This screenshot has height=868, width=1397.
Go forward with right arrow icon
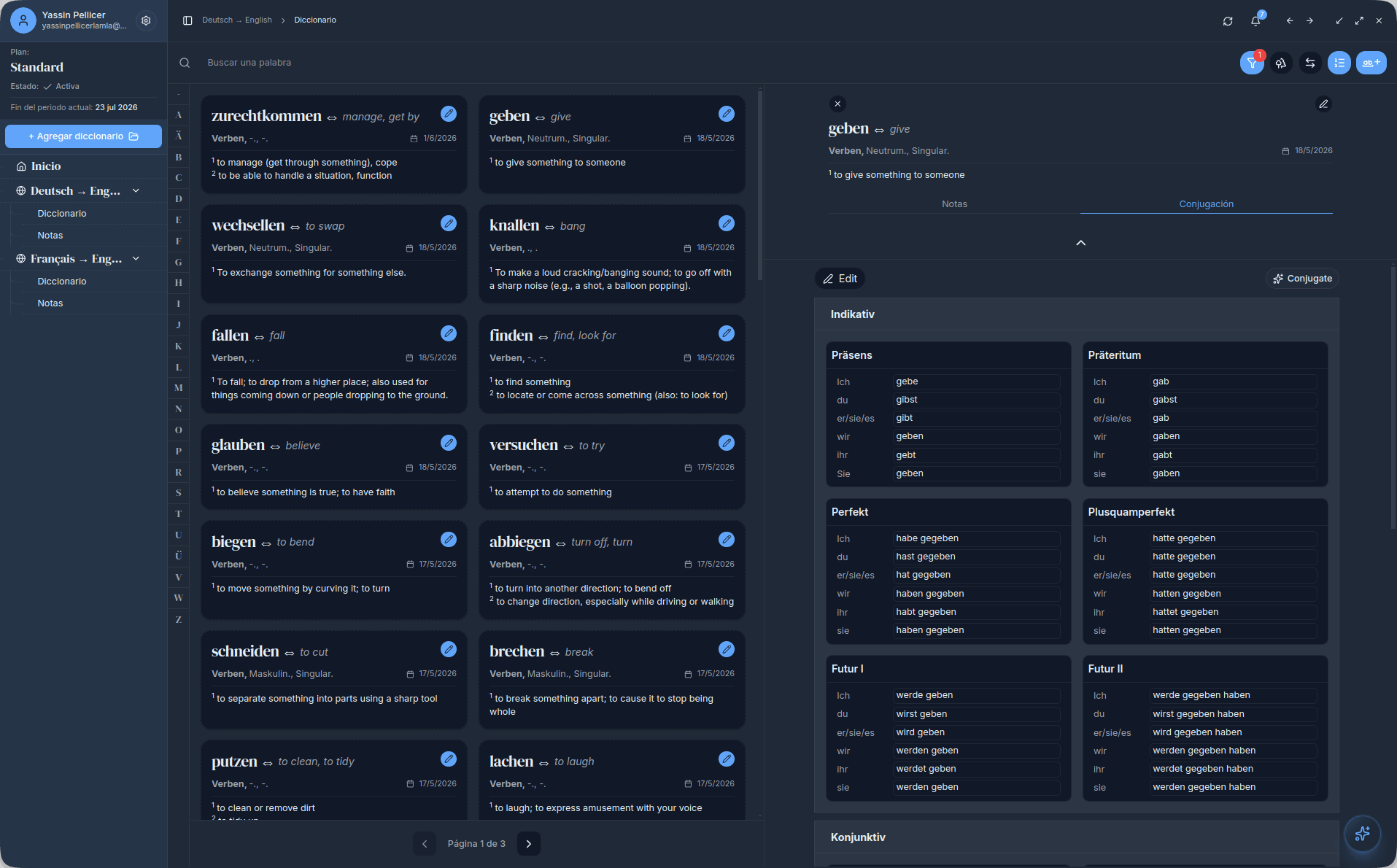[1310, 21]
